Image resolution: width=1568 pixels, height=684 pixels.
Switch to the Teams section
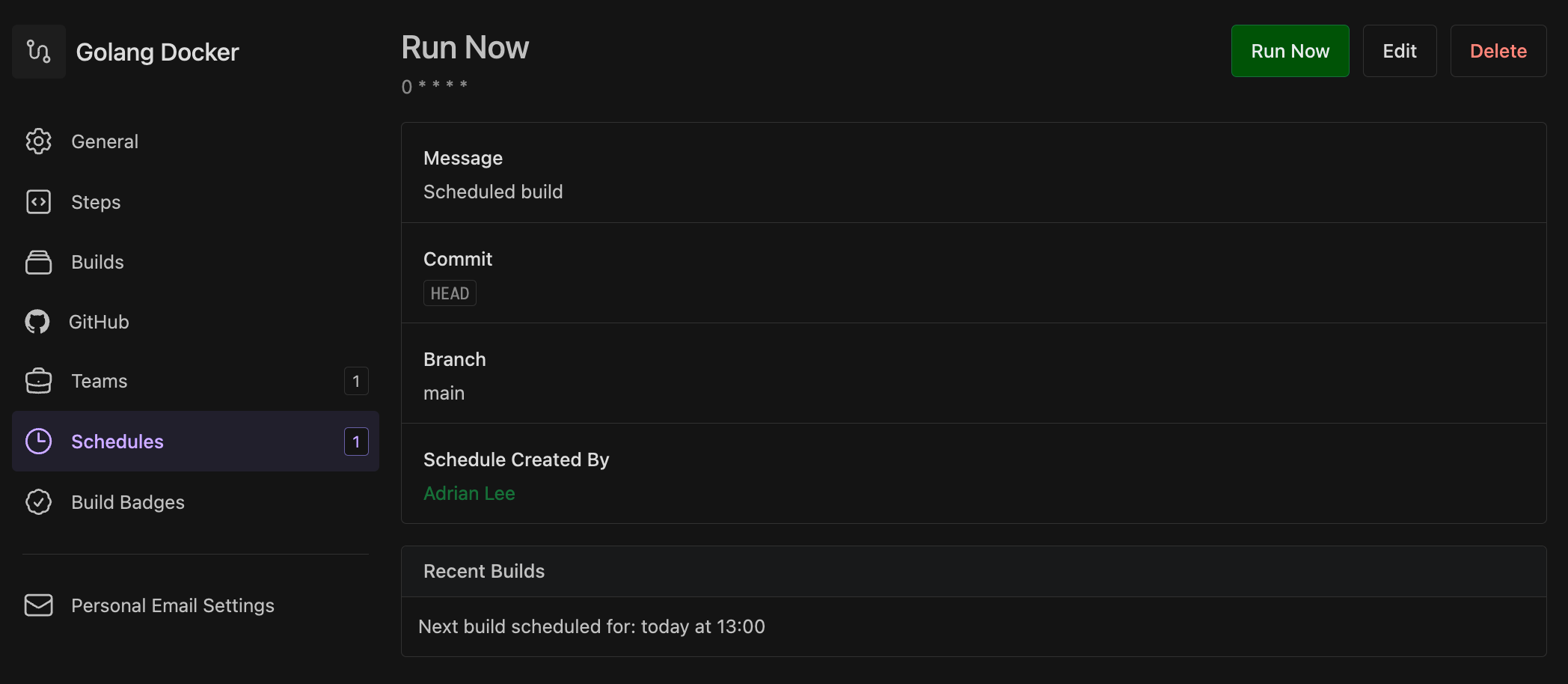pos(99,381)
